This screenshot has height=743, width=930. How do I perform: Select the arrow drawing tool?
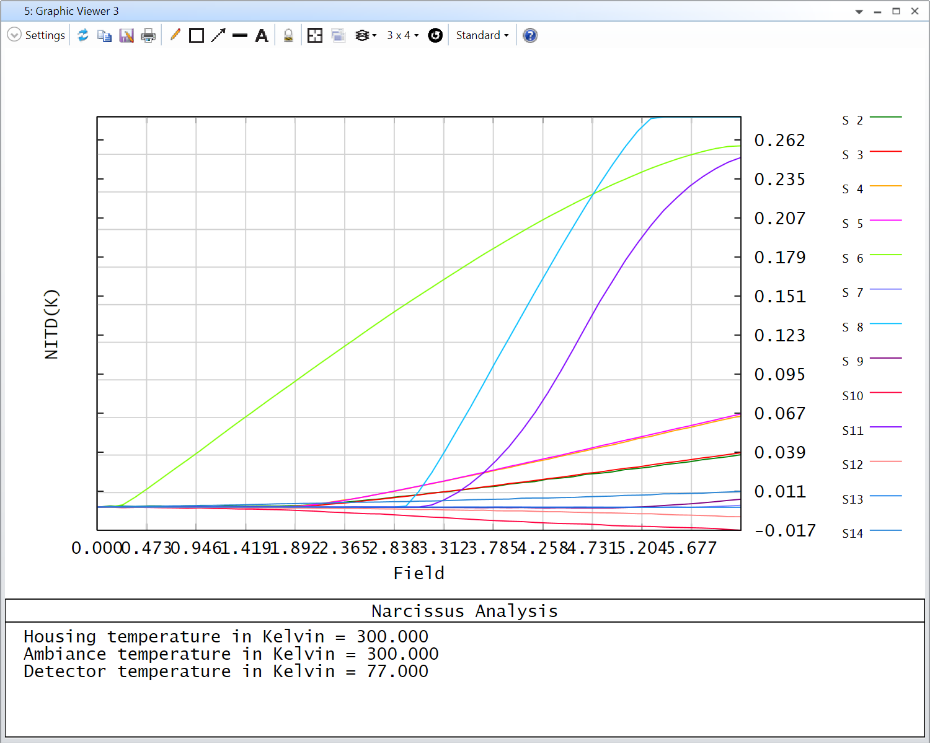pyautogui.click(x=218, y=35)
